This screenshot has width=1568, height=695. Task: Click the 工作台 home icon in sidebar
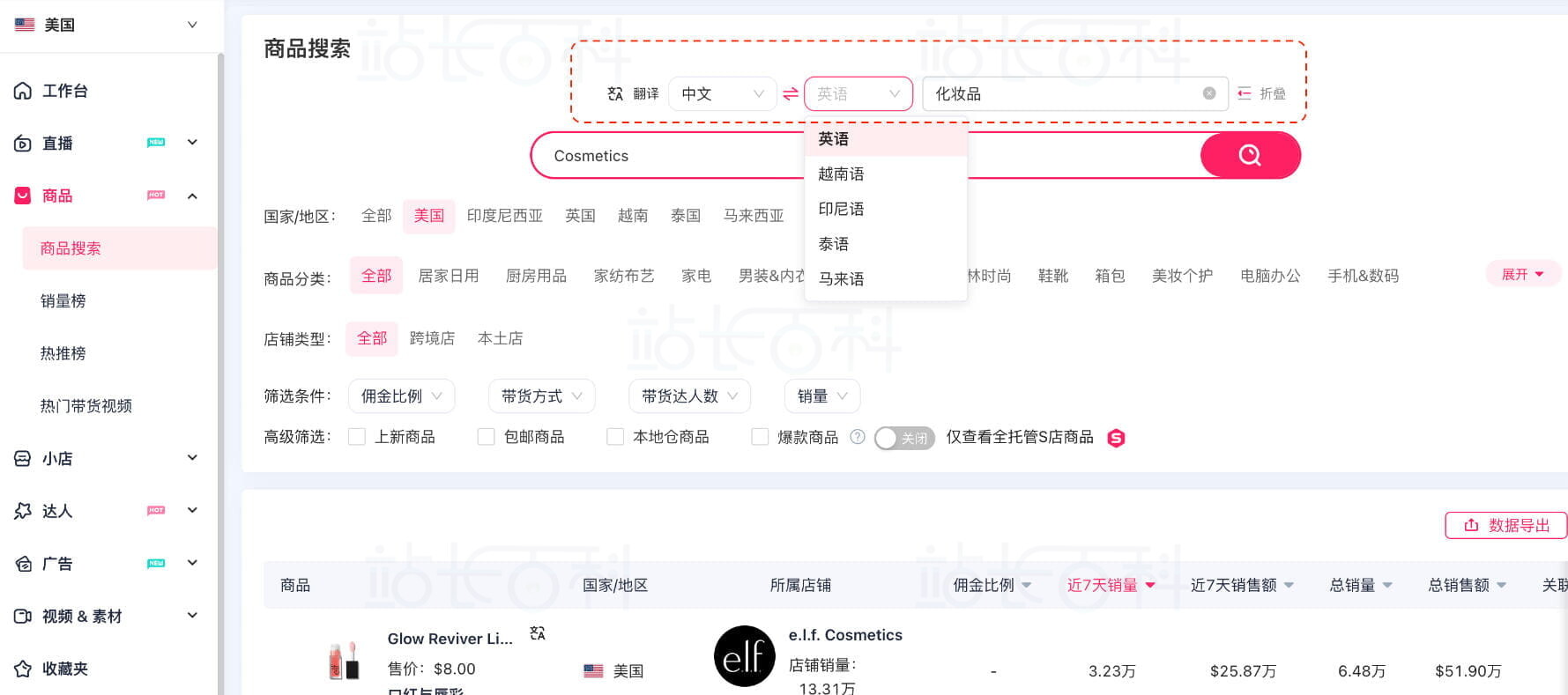[23, 91]
